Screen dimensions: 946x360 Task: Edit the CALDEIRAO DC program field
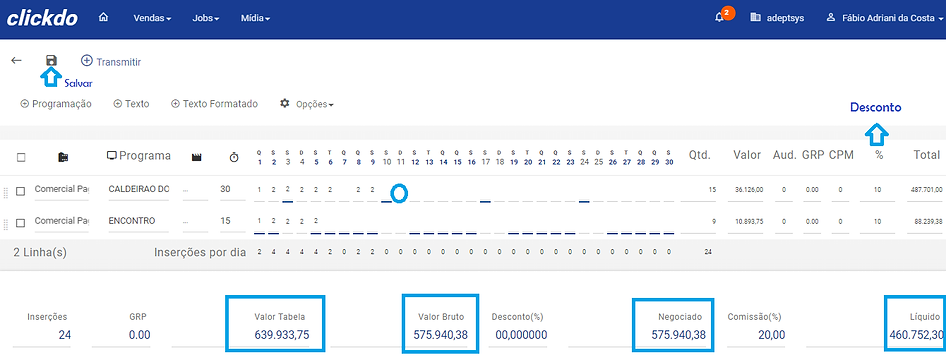pyautogui.click(x=138, y=190)
